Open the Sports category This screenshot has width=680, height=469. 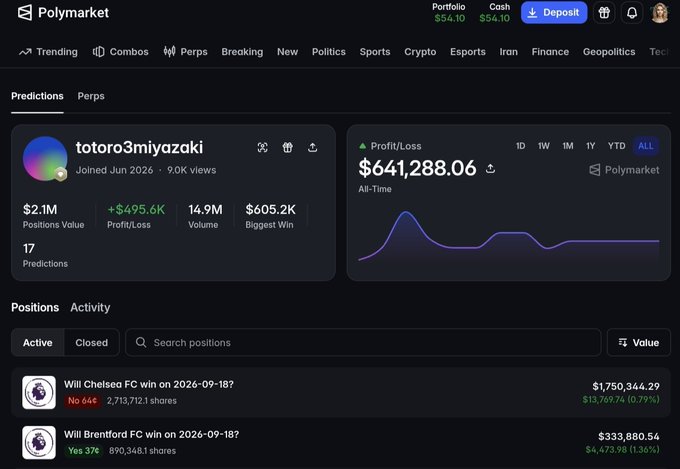click(x=375, y=52)
